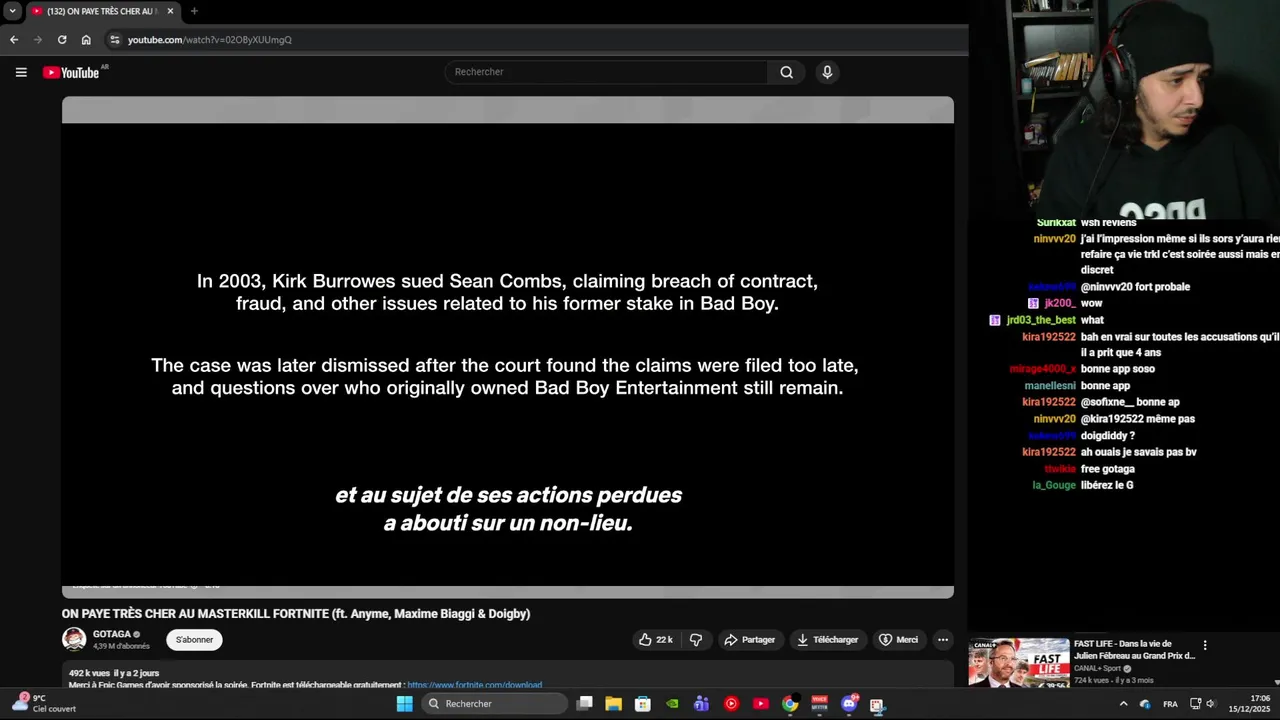The height and width of the screenshot is (720, 1280).
Task: Open Discord on the taskbar
Action: [849, 704]
